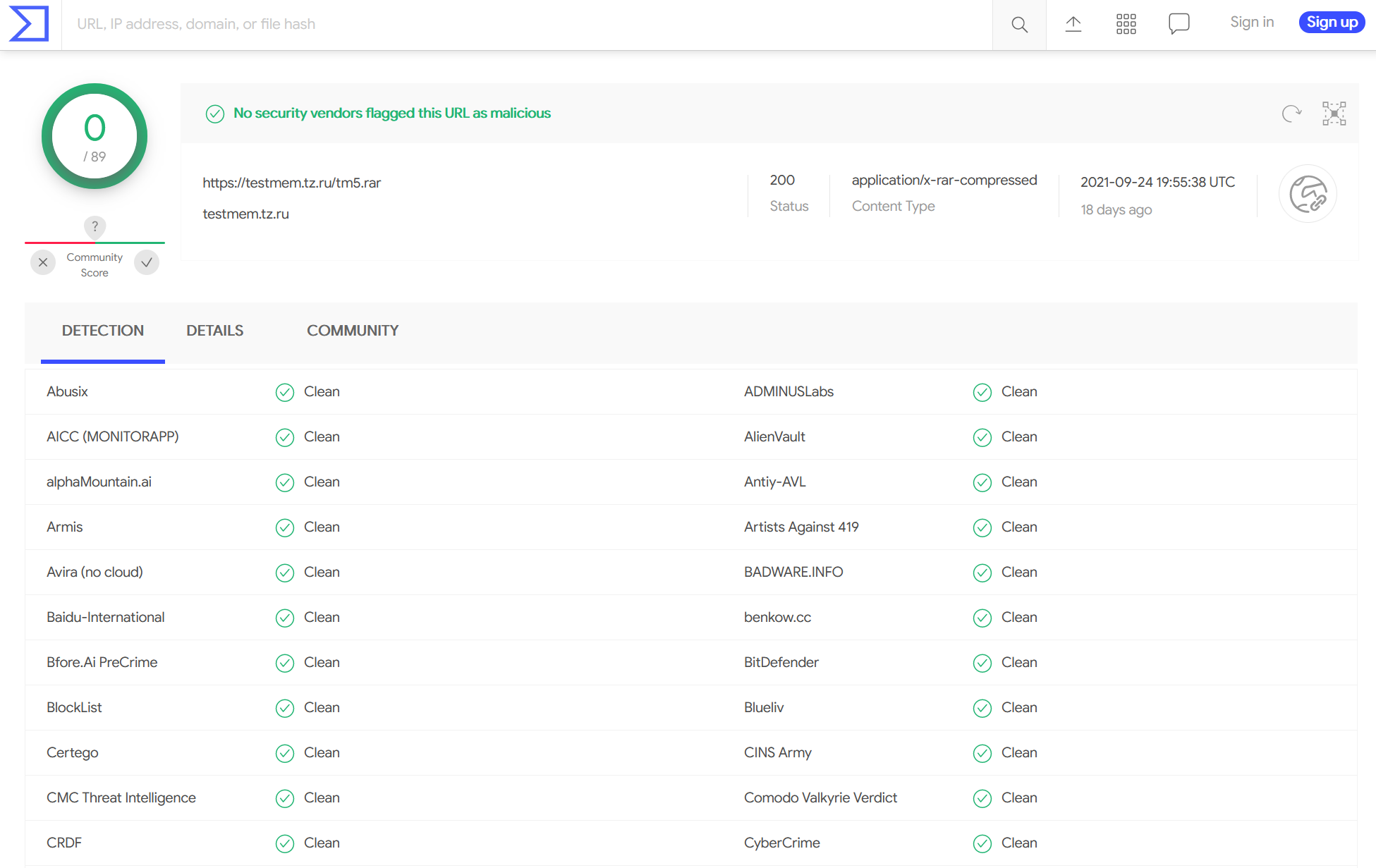1376x868 pixels.
Task: Click the URL globe link icon
Action: tap(1308, 194)
